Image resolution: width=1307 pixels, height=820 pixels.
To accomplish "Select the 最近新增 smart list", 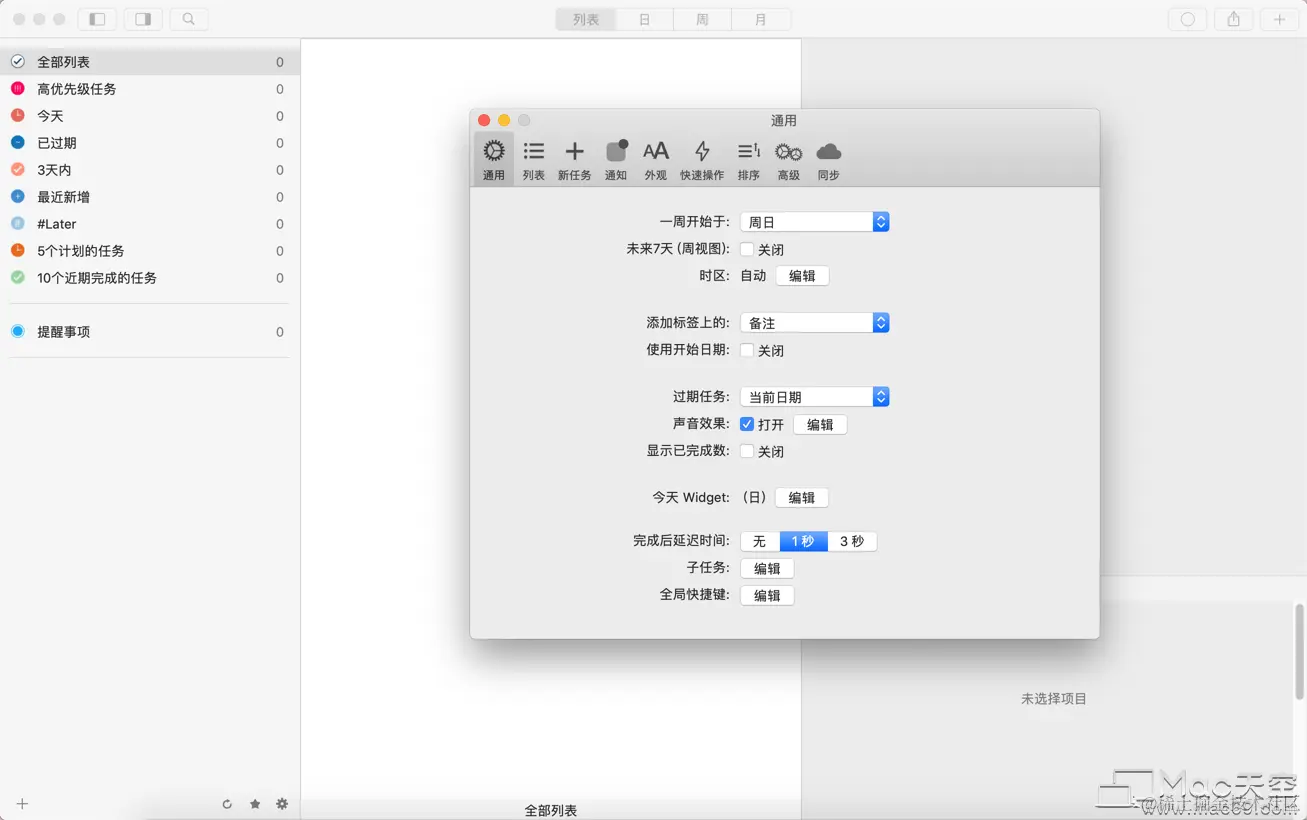I will coord(150,197).
